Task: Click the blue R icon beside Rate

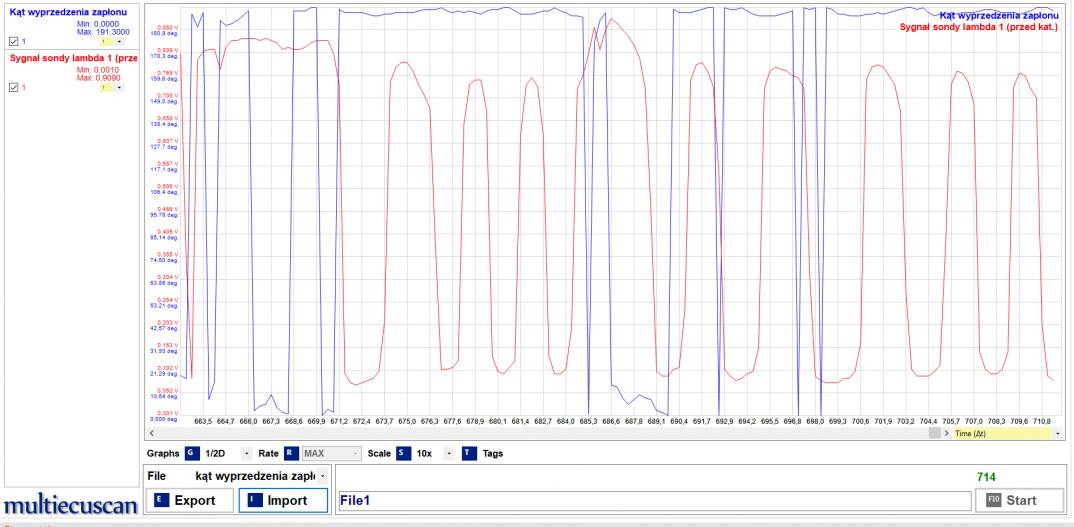Action: pyautogui.click(x=290, y=453)
